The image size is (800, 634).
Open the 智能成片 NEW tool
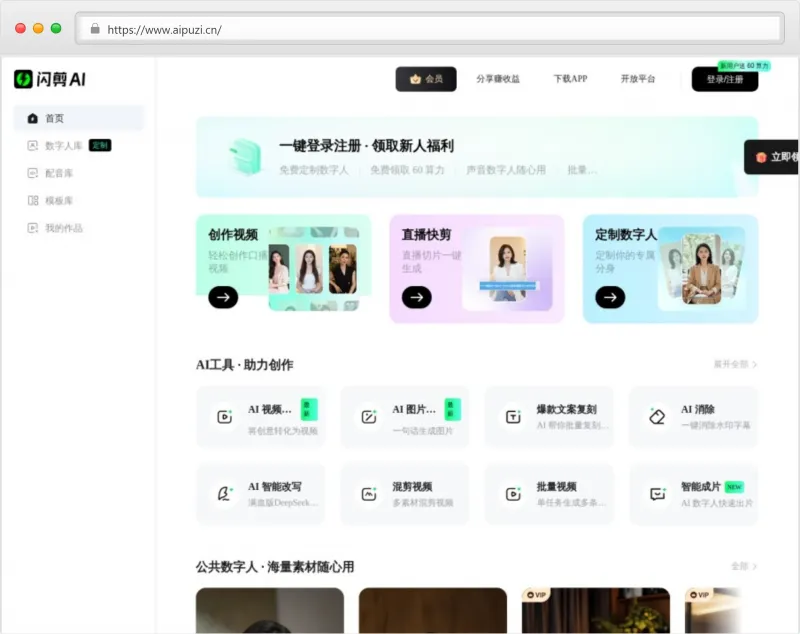click(656, 494)
